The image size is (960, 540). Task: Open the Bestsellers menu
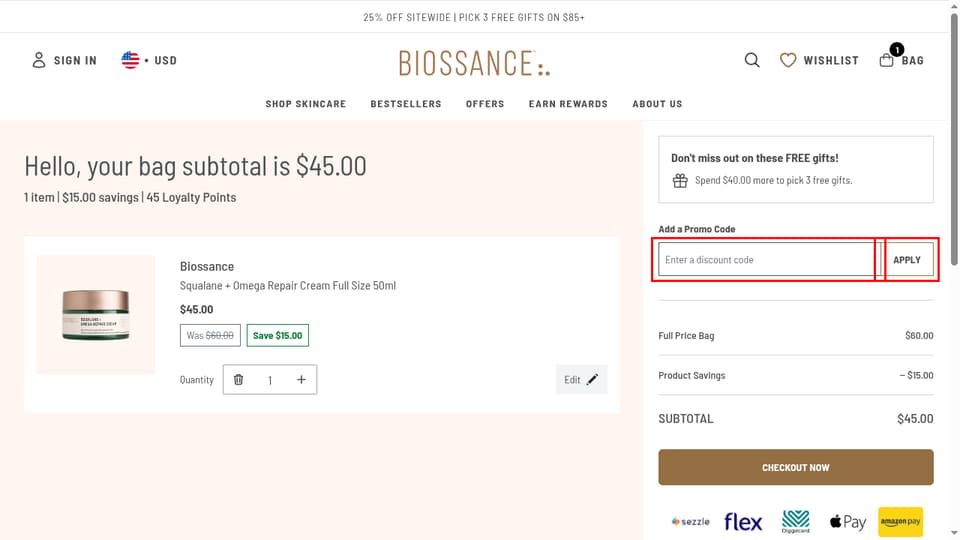pyautogui.click(x=406, y=104)
